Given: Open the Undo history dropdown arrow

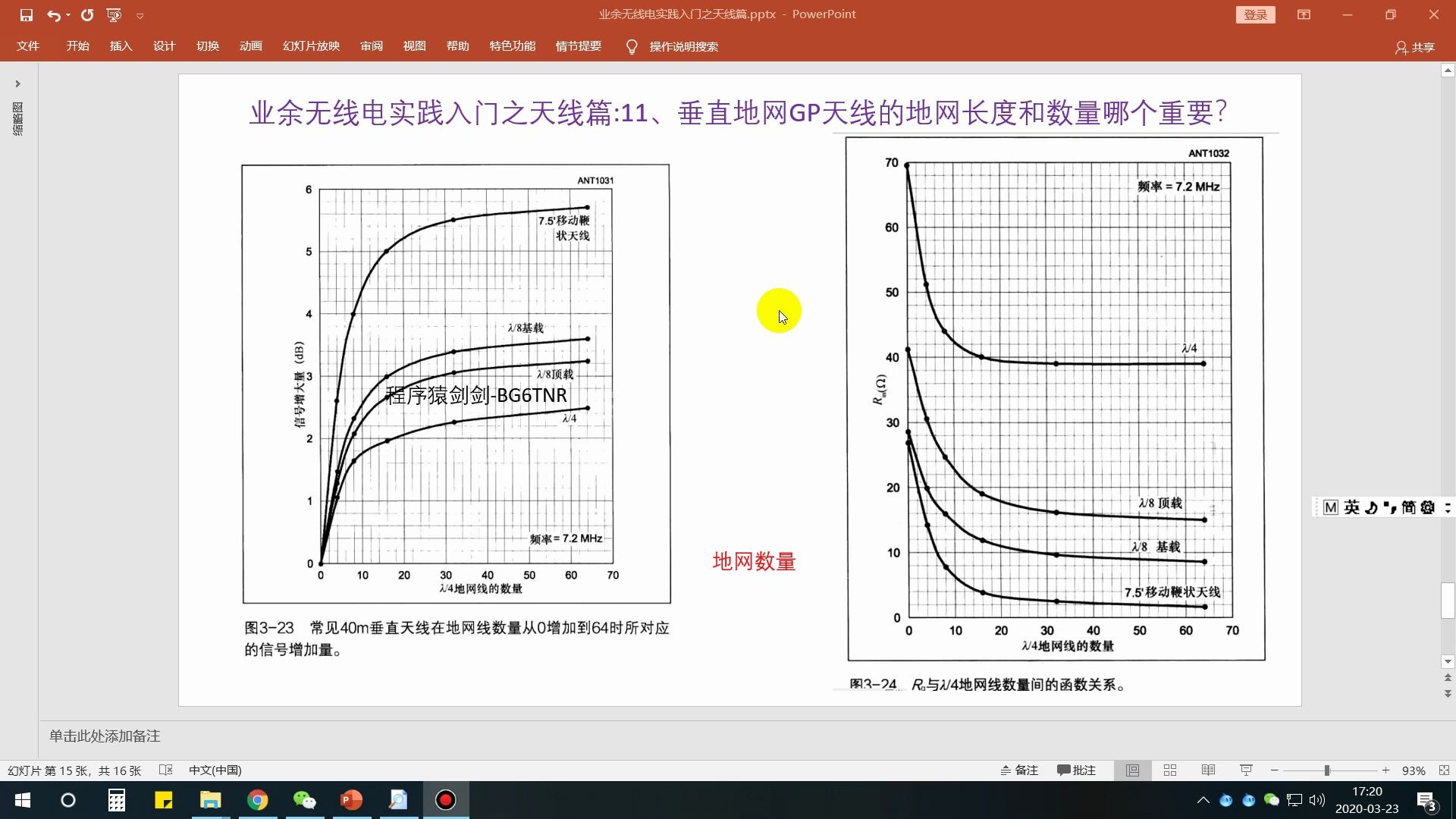Looking at the screenshot, I should click(x=68, y=15).
